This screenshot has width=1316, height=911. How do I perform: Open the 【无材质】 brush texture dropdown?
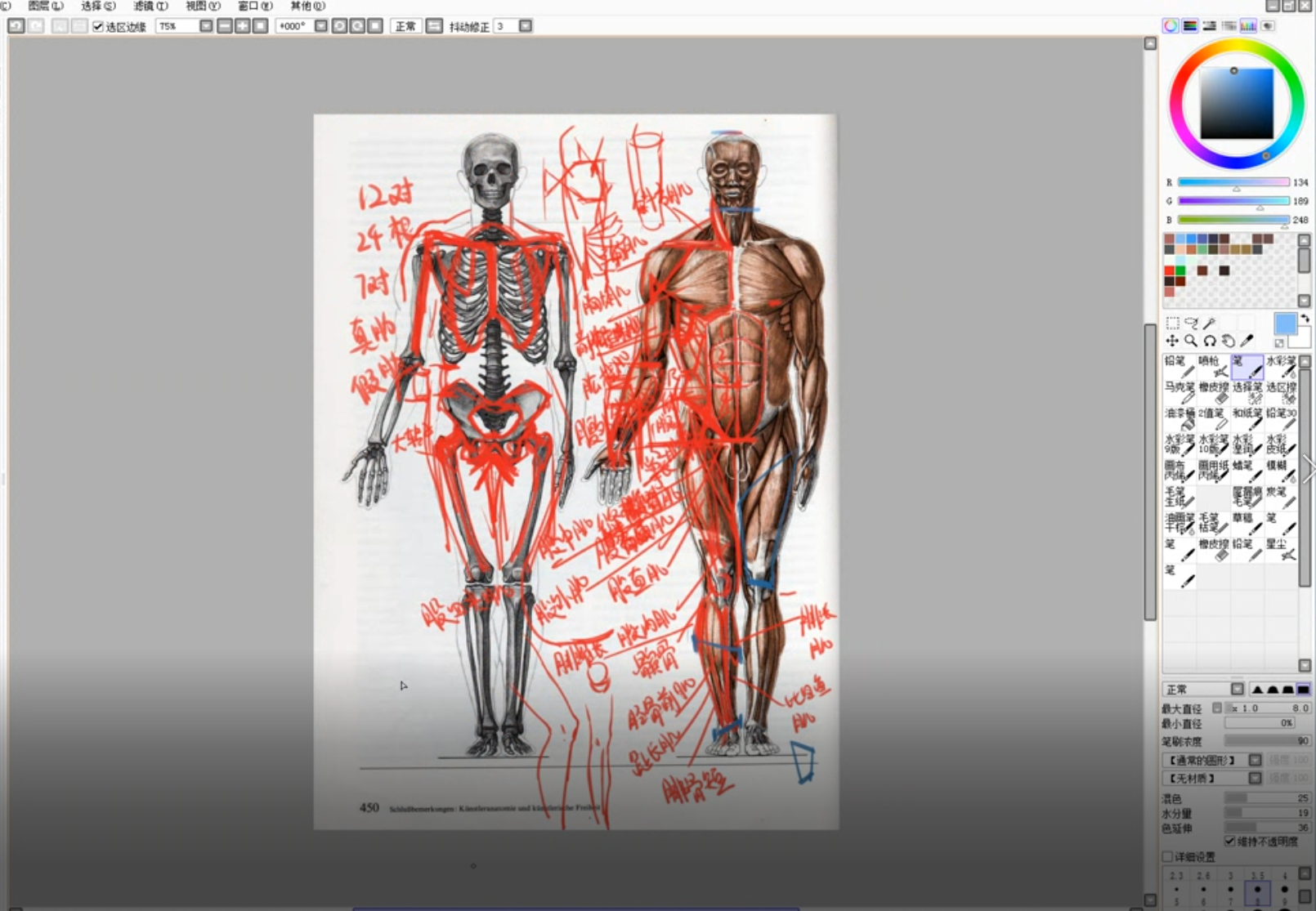(1255, 778)
